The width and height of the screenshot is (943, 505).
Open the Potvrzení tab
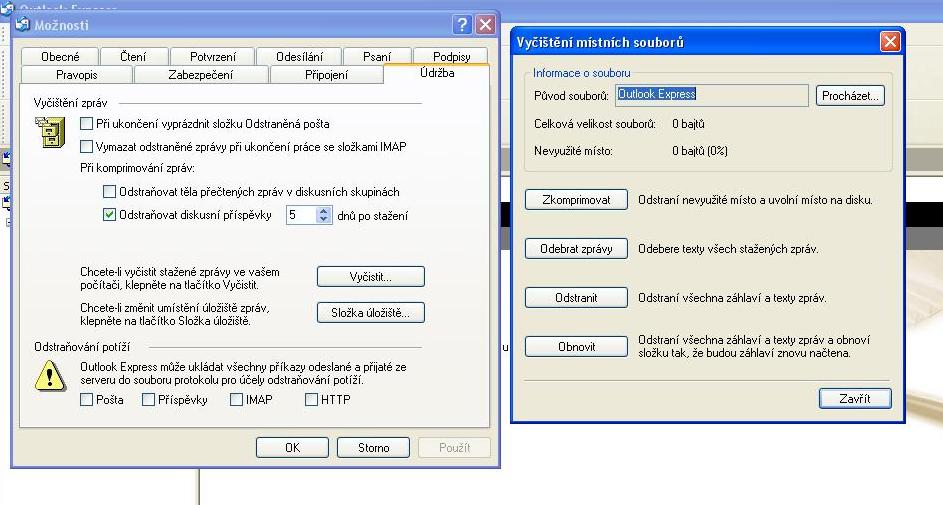[213, 57]
